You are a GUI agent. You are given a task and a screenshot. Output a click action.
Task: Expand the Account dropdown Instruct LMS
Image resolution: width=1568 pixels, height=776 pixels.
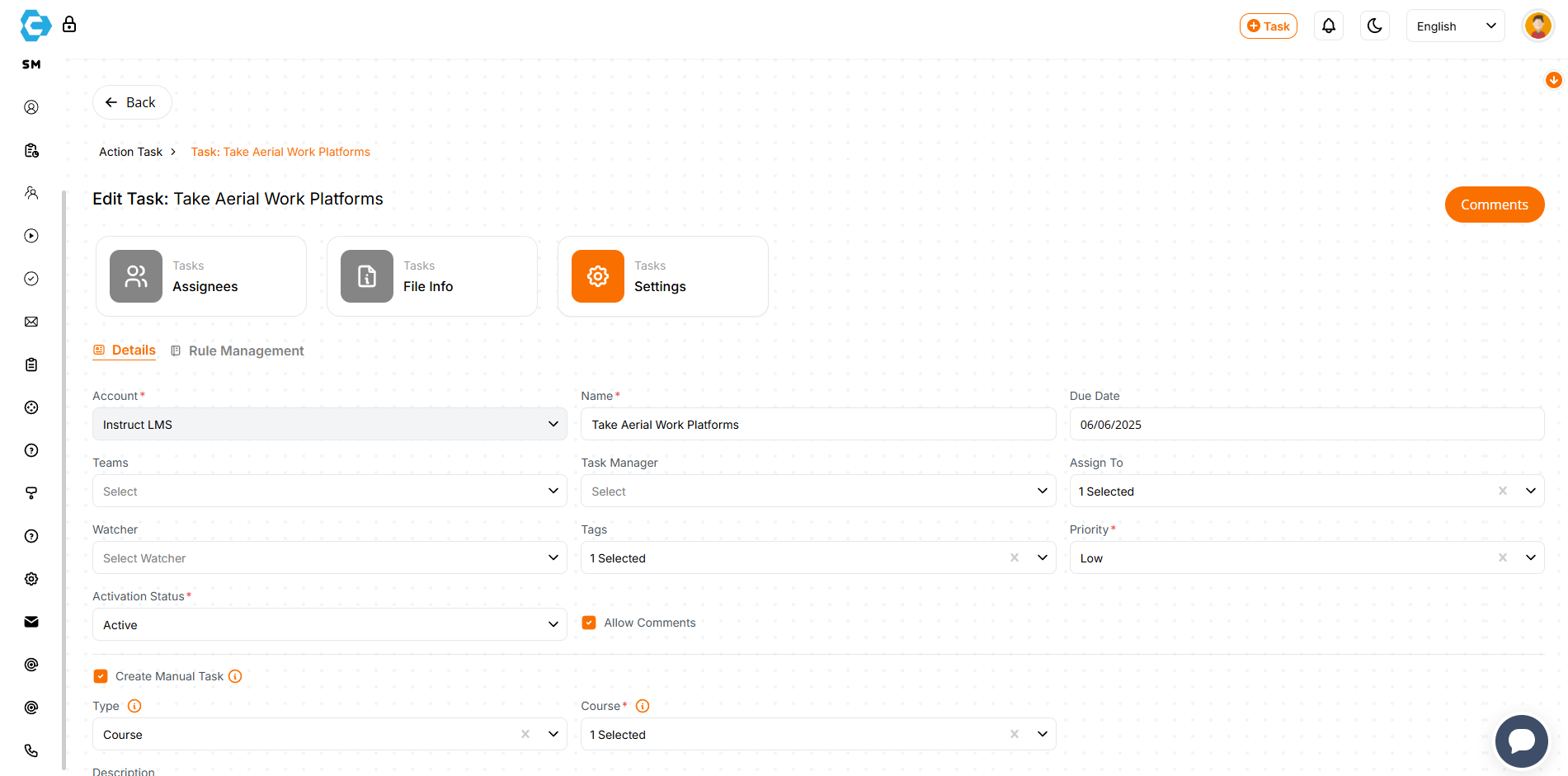(329, 425)
